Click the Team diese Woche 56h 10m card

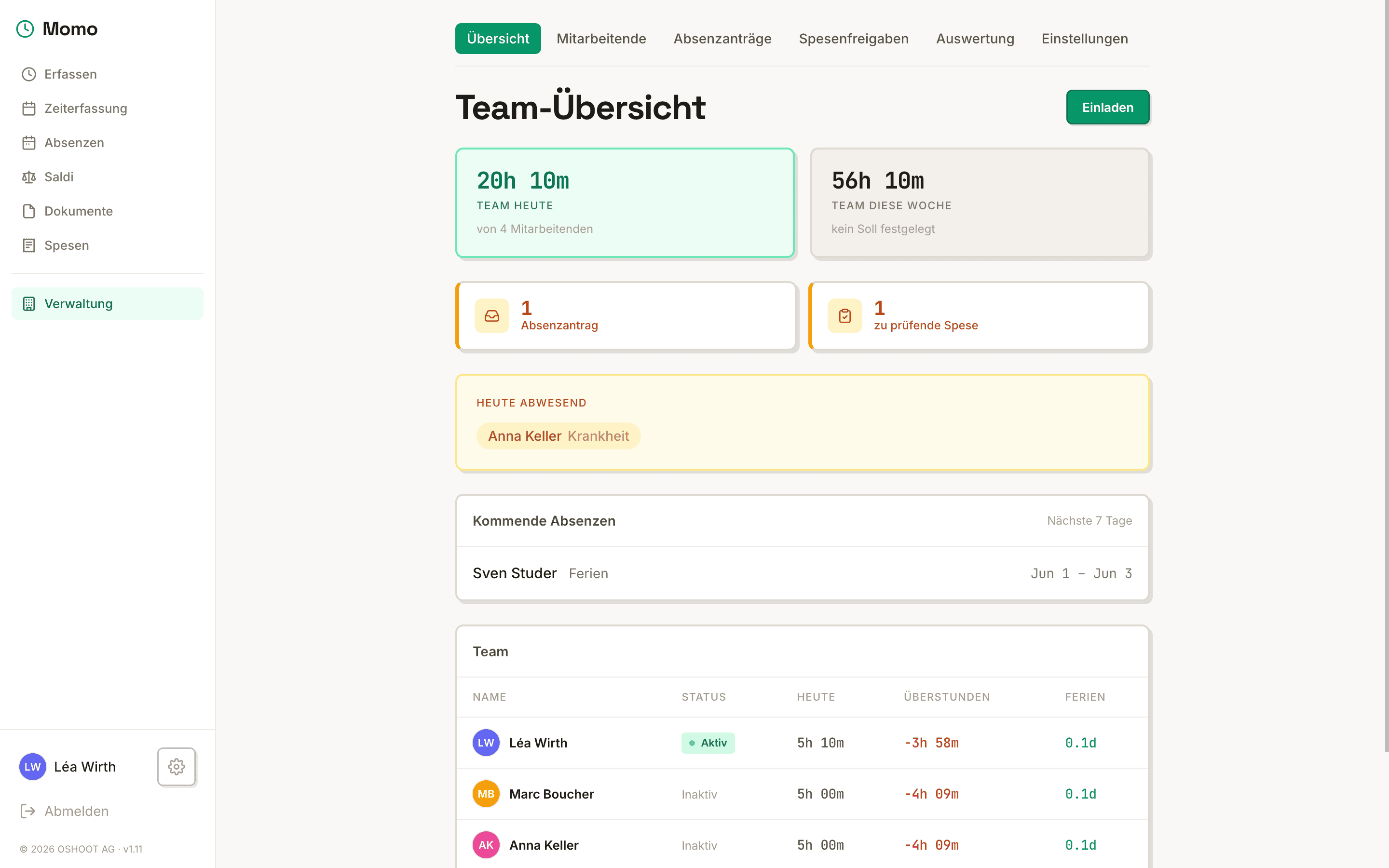click(x=979, y=203)
